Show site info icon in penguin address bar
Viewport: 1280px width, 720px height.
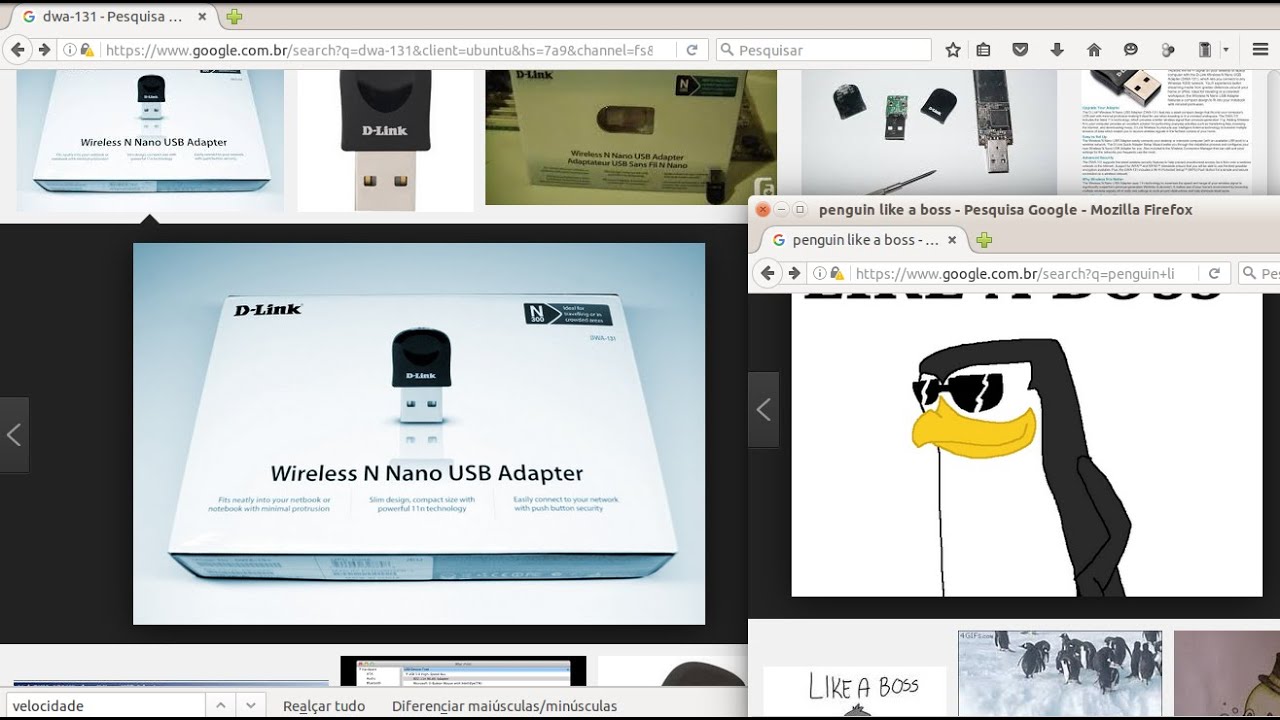820,273
